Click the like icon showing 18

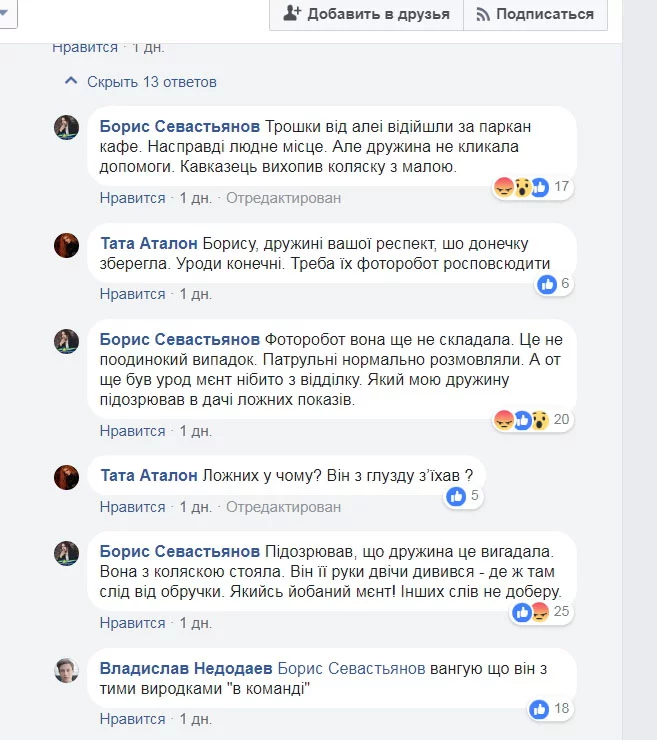pyautogui.click(x=539, y=709)
